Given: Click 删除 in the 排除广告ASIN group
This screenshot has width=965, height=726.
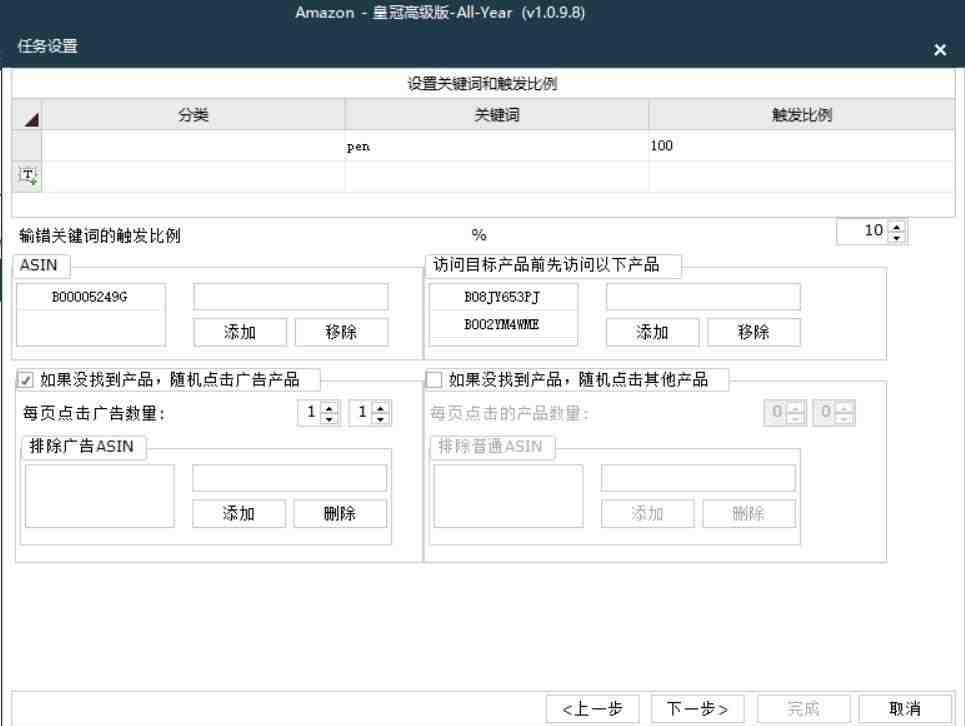Looking at the screenshot, I should (340, 513).
